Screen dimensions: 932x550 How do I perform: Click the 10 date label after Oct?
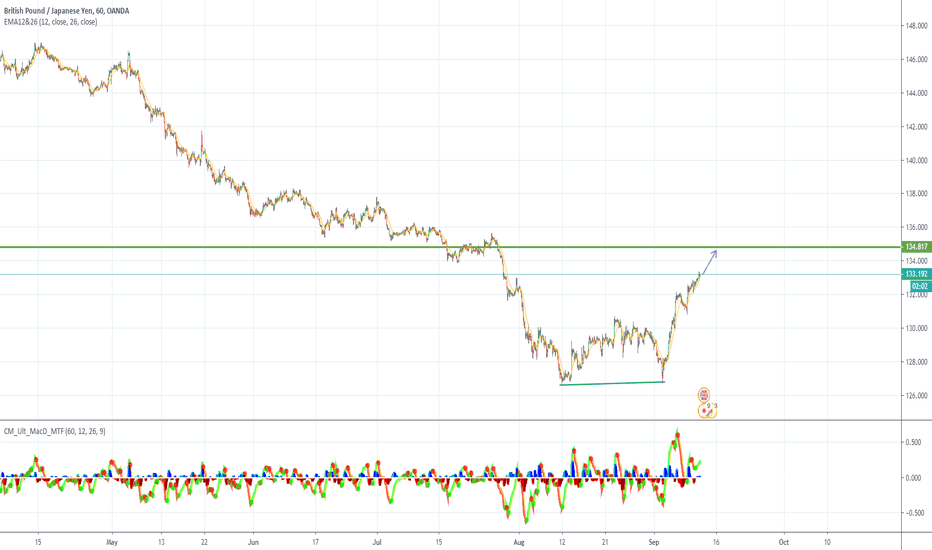[827, 542]
